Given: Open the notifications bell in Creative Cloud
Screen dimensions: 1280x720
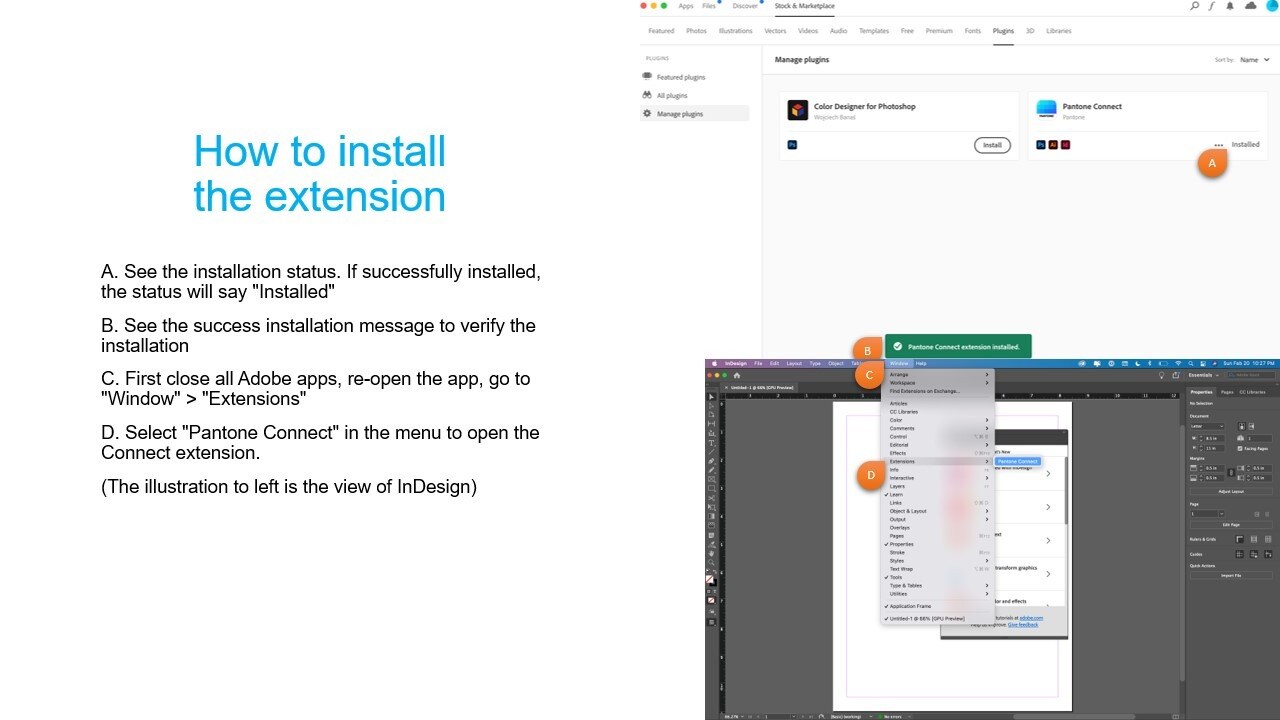Looking at the screenshot, I should (x=1230, y=6).
